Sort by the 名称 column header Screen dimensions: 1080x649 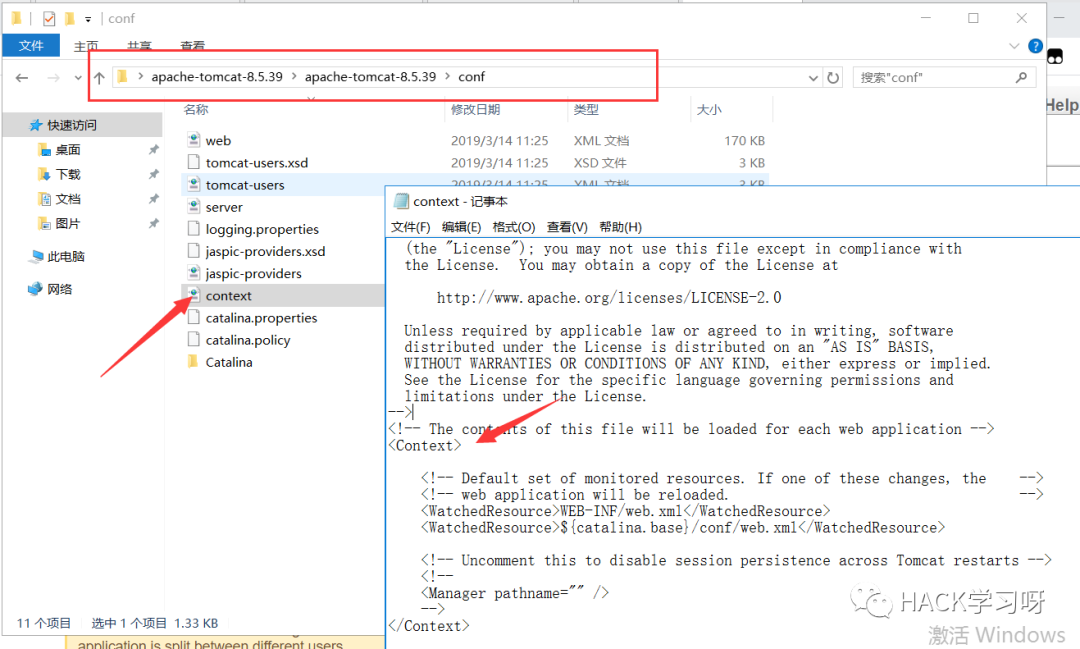click(x=196, y=109)
